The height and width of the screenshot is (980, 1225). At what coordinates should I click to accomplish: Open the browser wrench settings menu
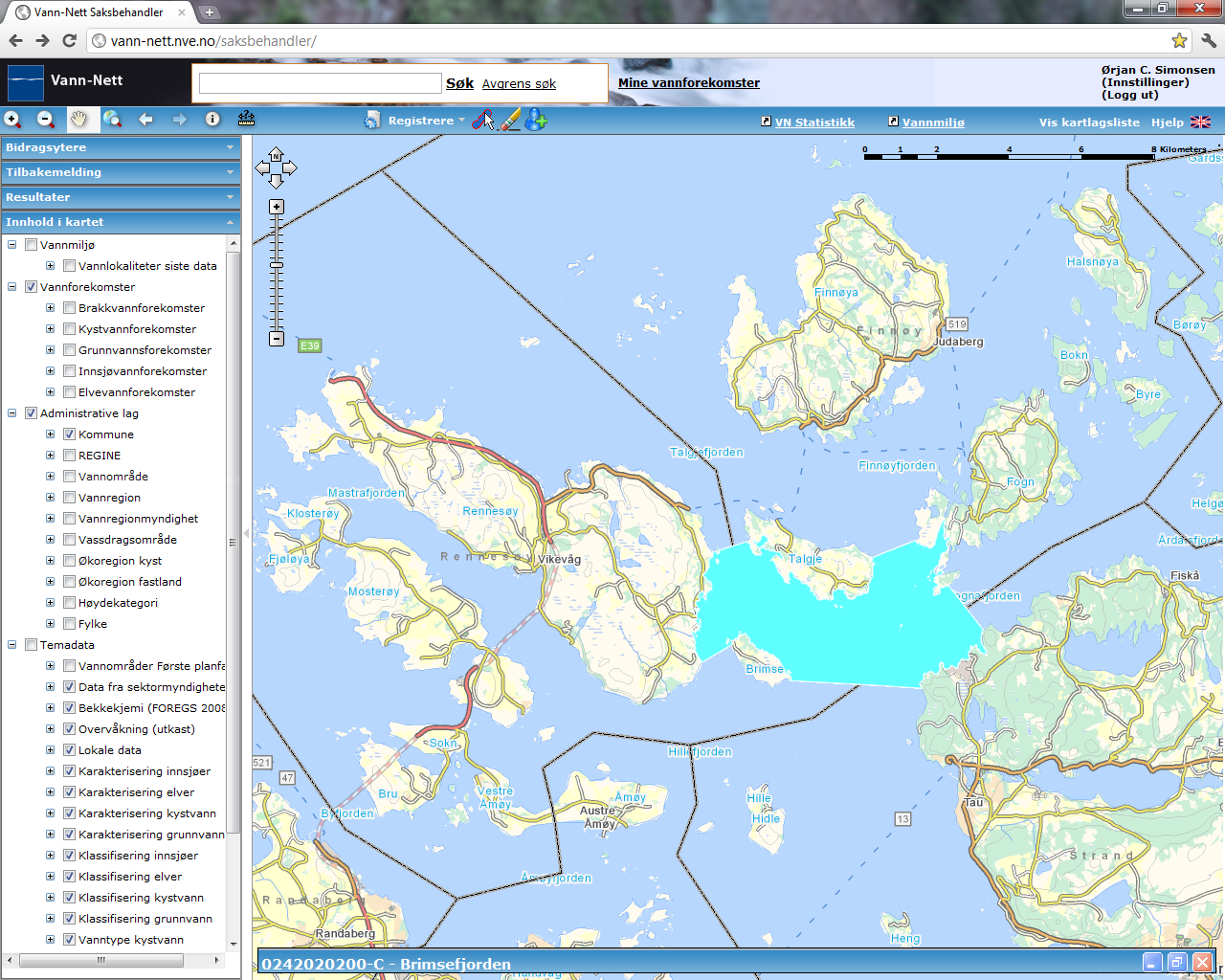pyautogui.click(x=1208, y=40)
